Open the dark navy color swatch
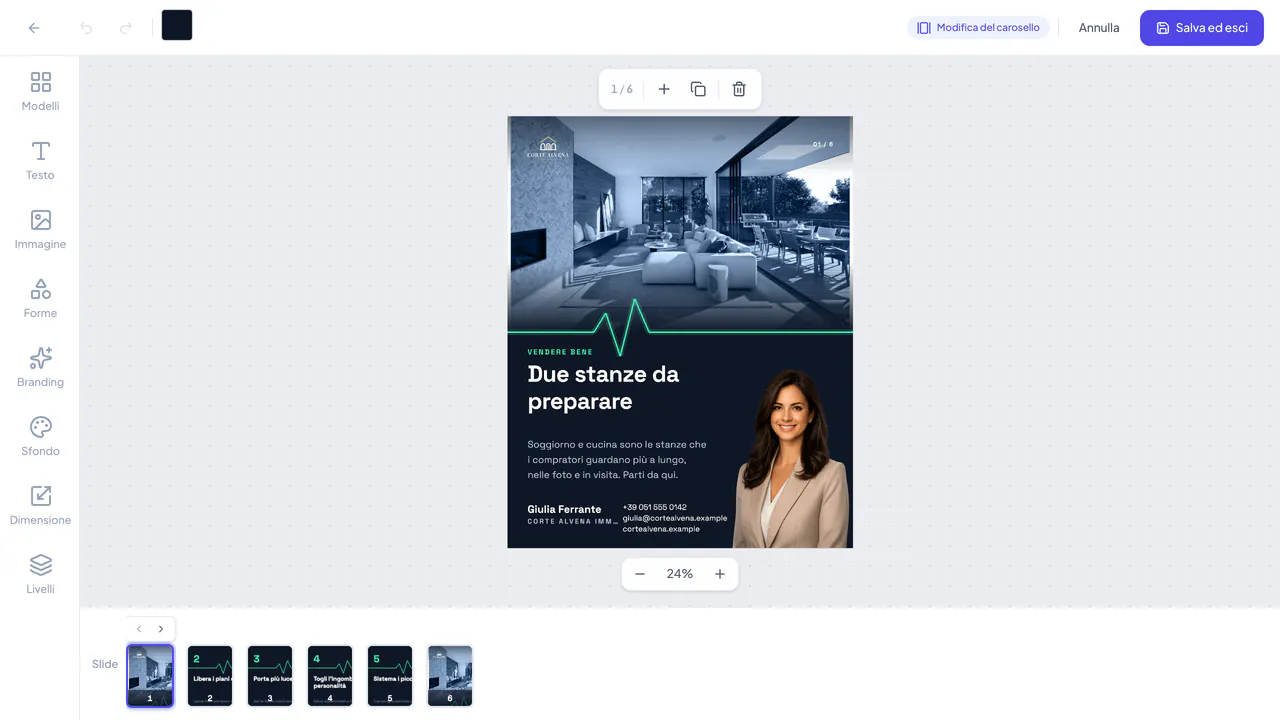Screen dimensions: 1280x720 click(177, 25)
